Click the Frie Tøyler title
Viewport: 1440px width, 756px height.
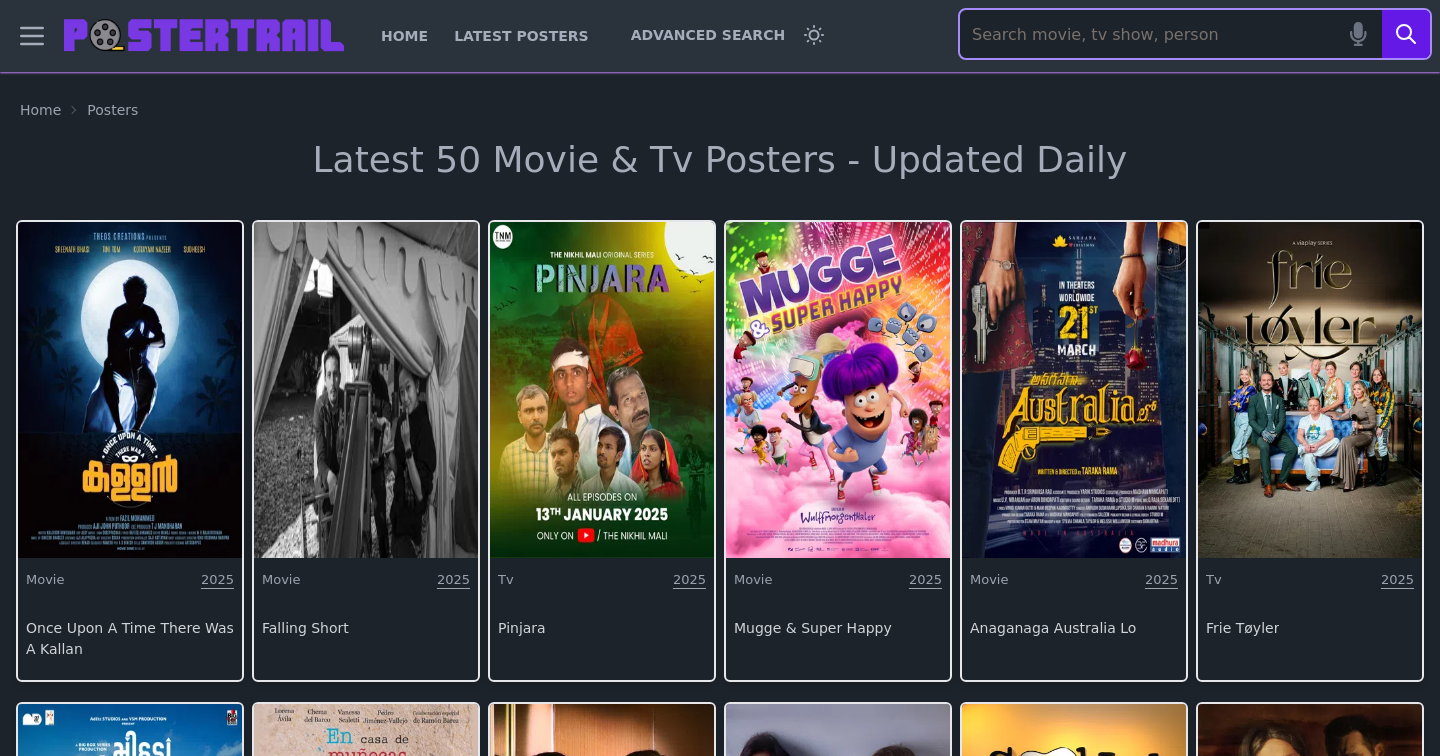coord(1242,628)
